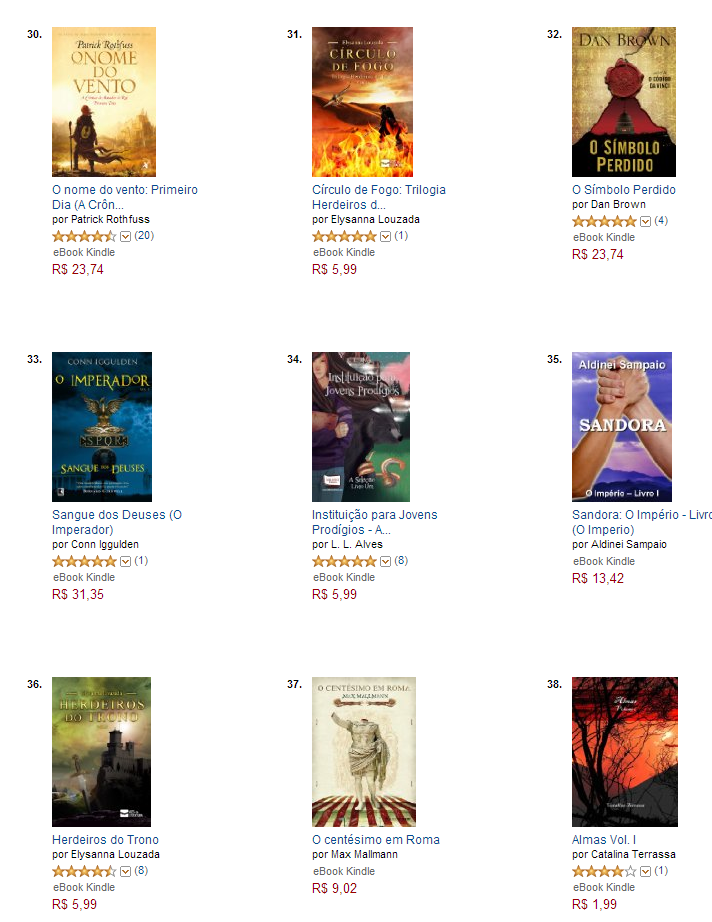Open the Herdeiros do Trono cover image
The image size is (712, 922).
(102, 752)
